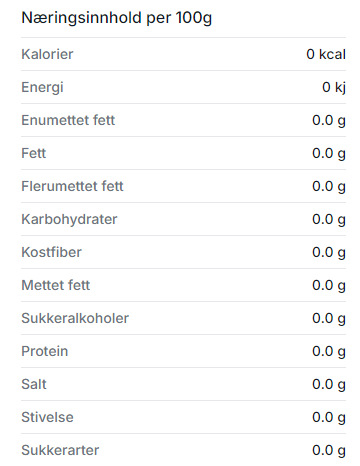Select the Flerumettet fett label
Image resolution: width=360 pixels, height=466 pixels.
point(72,186)
